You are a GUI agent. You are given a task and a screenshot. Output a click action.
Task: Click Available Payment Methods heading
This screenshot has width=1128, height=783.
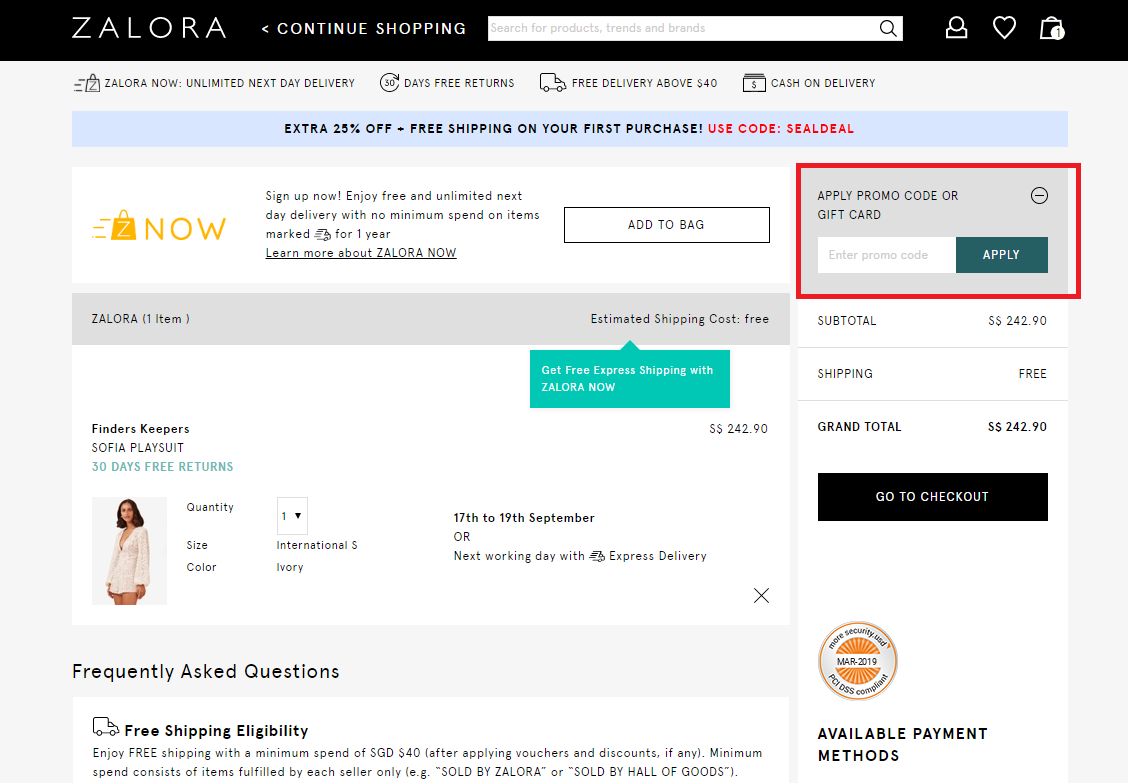pyautogui.click(x=902, y=744)
